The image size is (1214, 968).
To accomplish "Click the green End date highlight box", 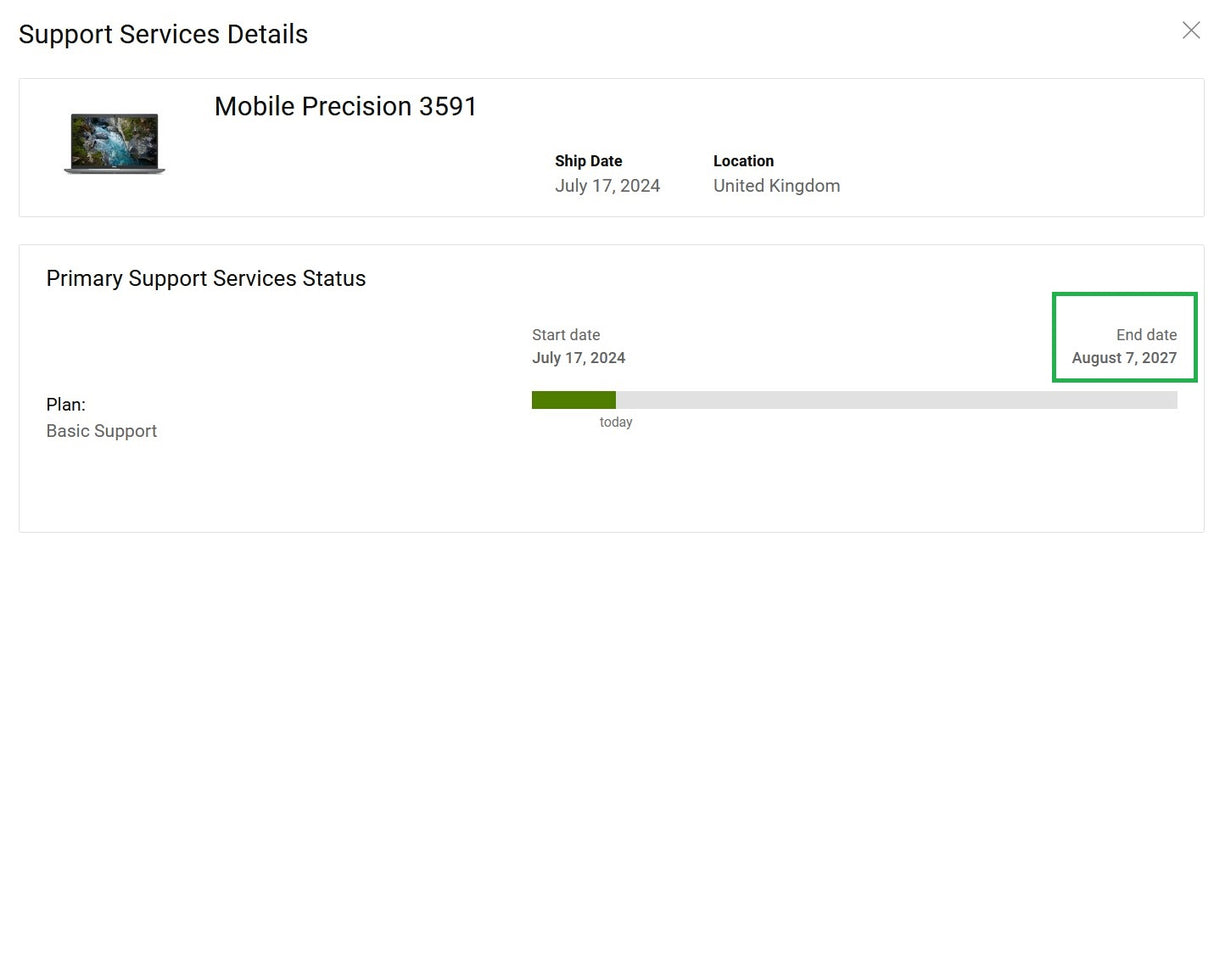I will coord(1124,337).
